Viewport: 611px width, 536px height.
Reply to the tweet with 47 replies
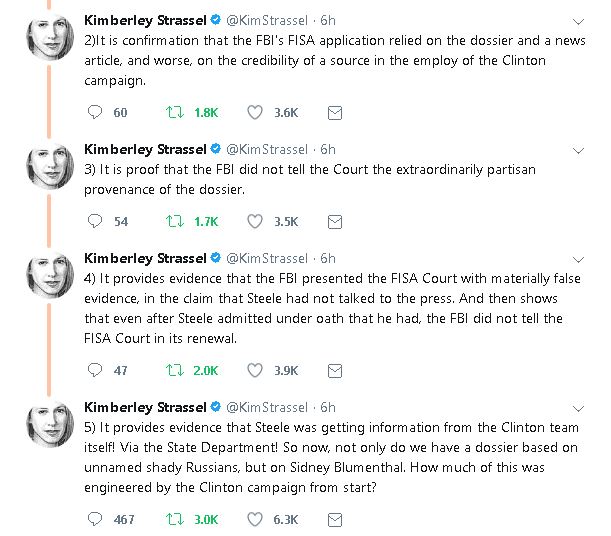point(95,370)
